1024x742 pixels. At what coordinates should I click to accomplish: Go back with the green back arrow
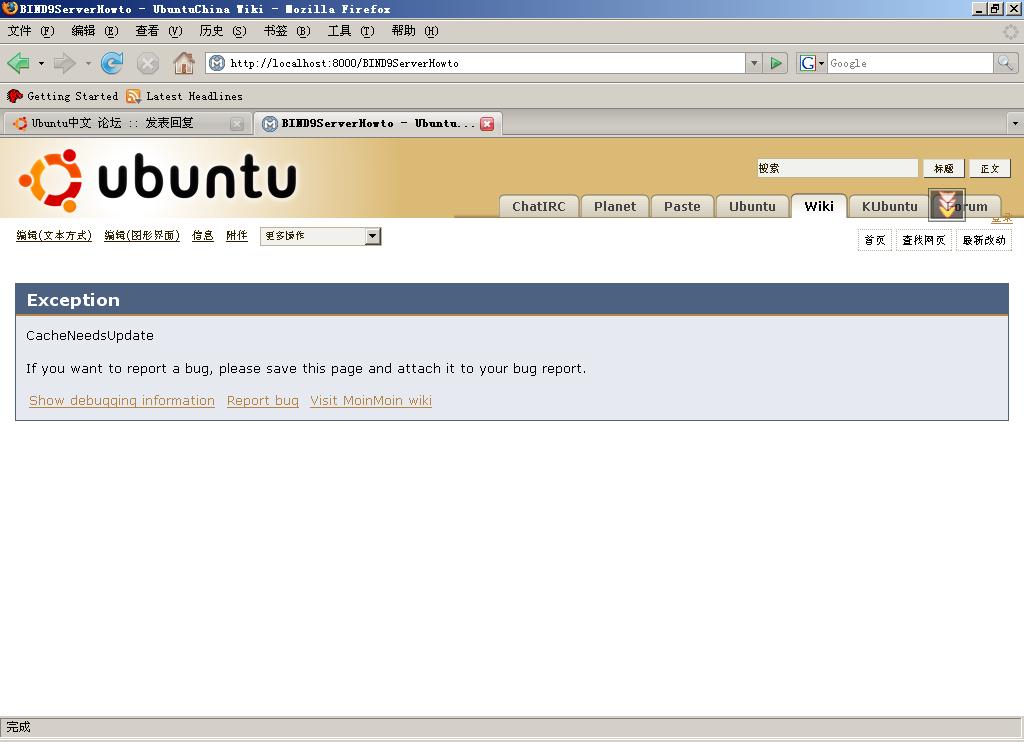(x=18, y=63)
